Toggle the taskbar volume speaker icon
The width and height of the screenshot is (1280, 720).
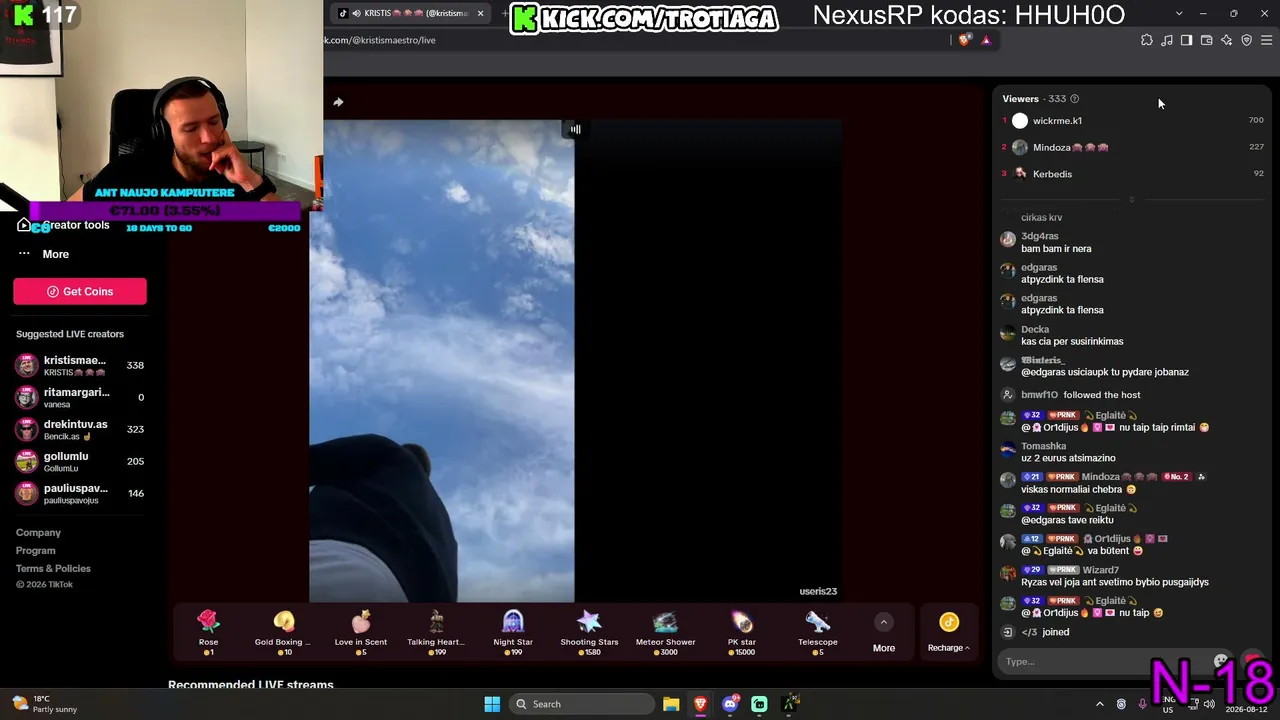(1209, 704)
